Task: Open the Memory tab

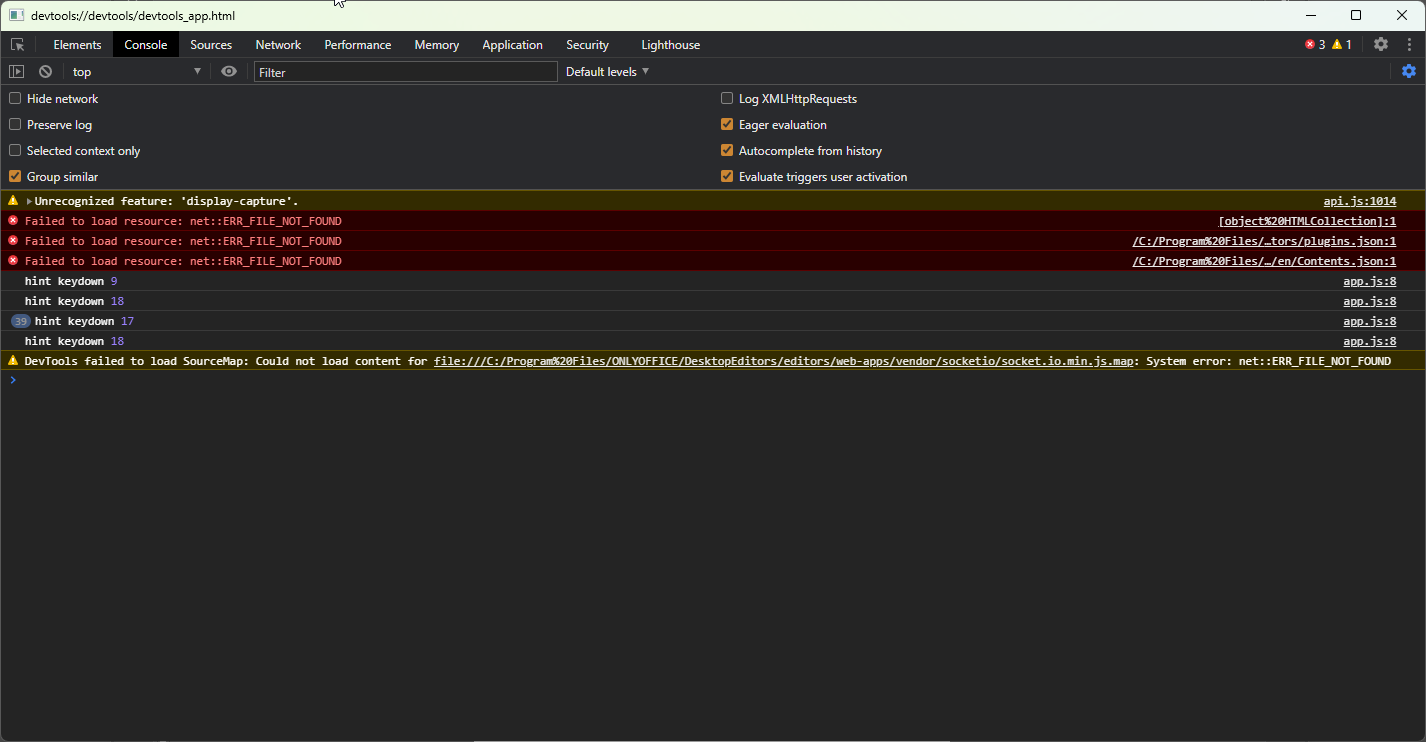Action: (437, 45)
